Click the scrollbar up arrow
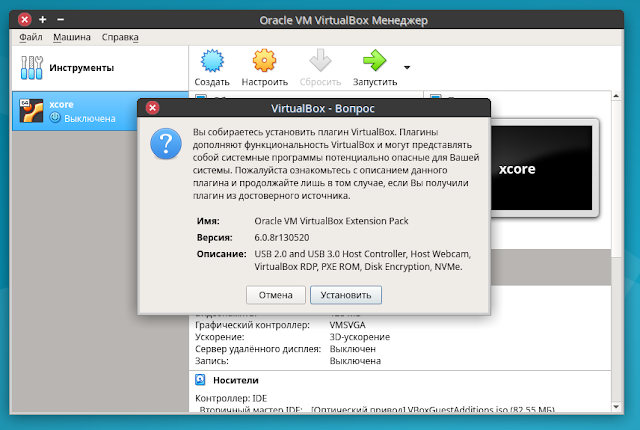 click(616, 96)
